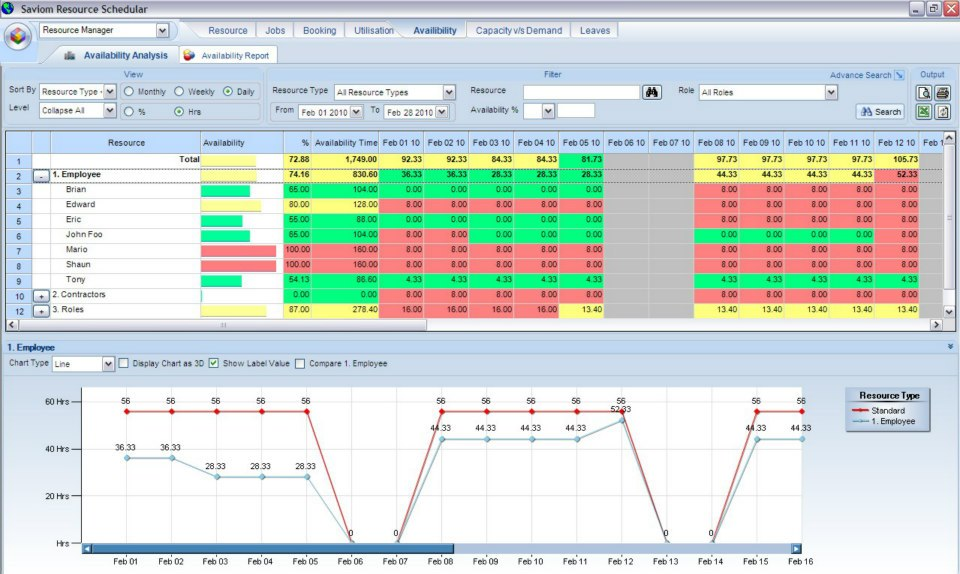Click the Resource column header

click(x=126, y=143)
